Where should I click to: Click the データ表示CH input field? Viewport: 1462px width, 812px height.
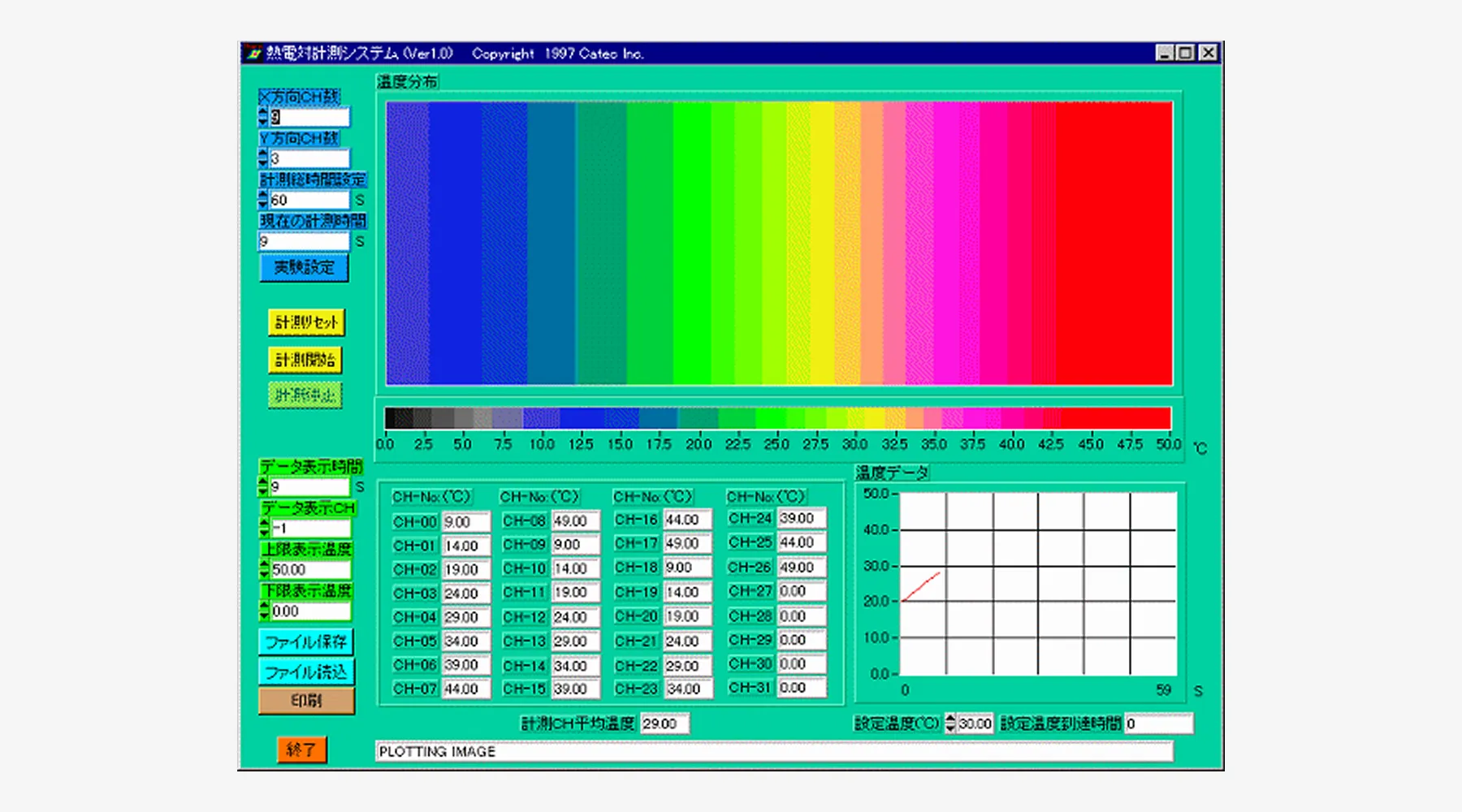(310, 529)
